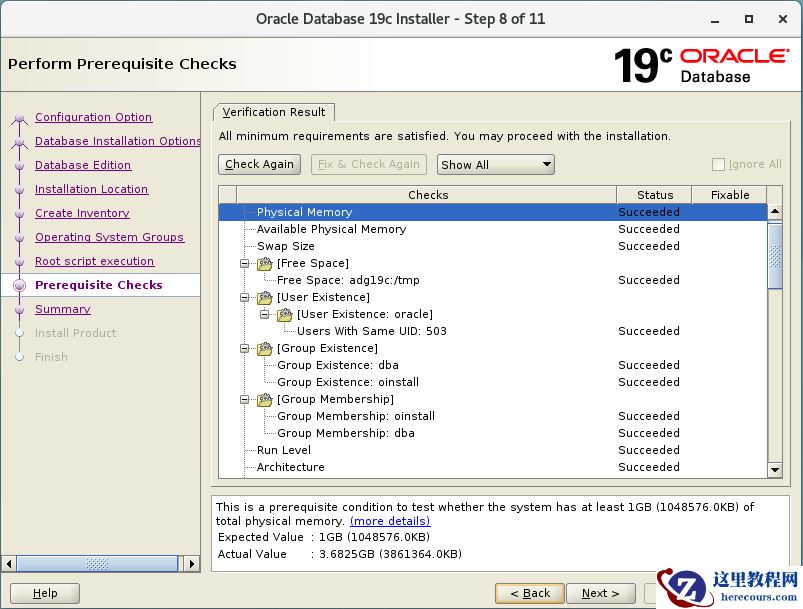This screenshot has width=803, height=609.
Task: Click Fix & Check Again button
Action: [x=369, y=164]
